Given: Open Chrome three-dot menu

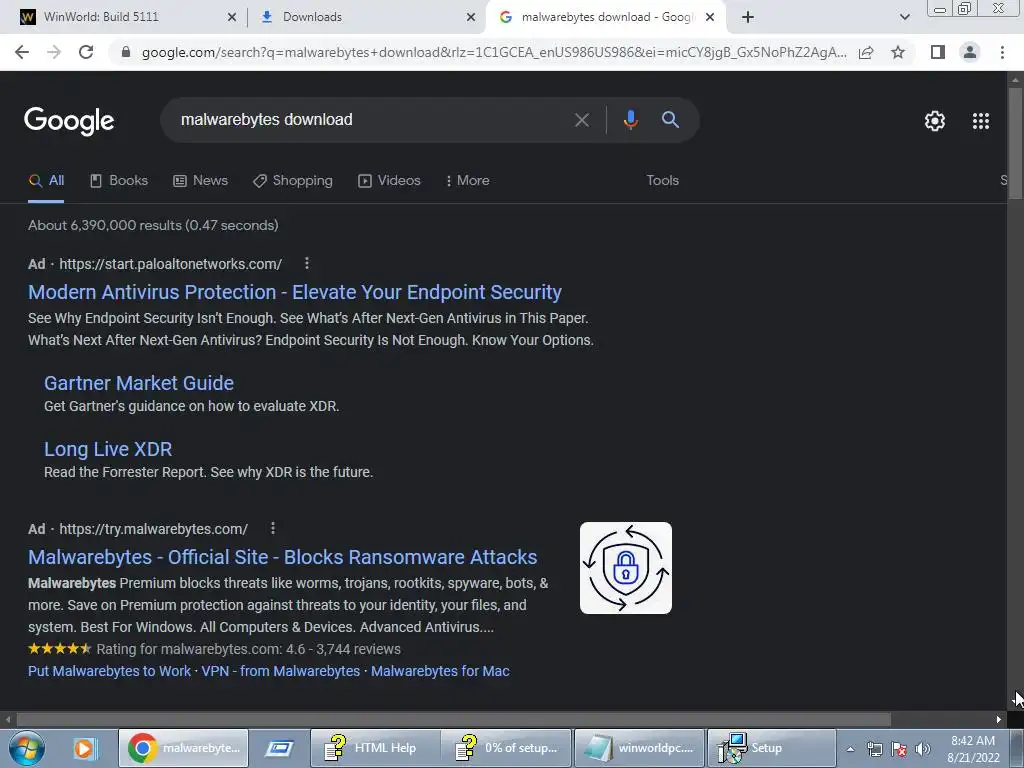Looking at the screenshot, I should pos(1002,52).
